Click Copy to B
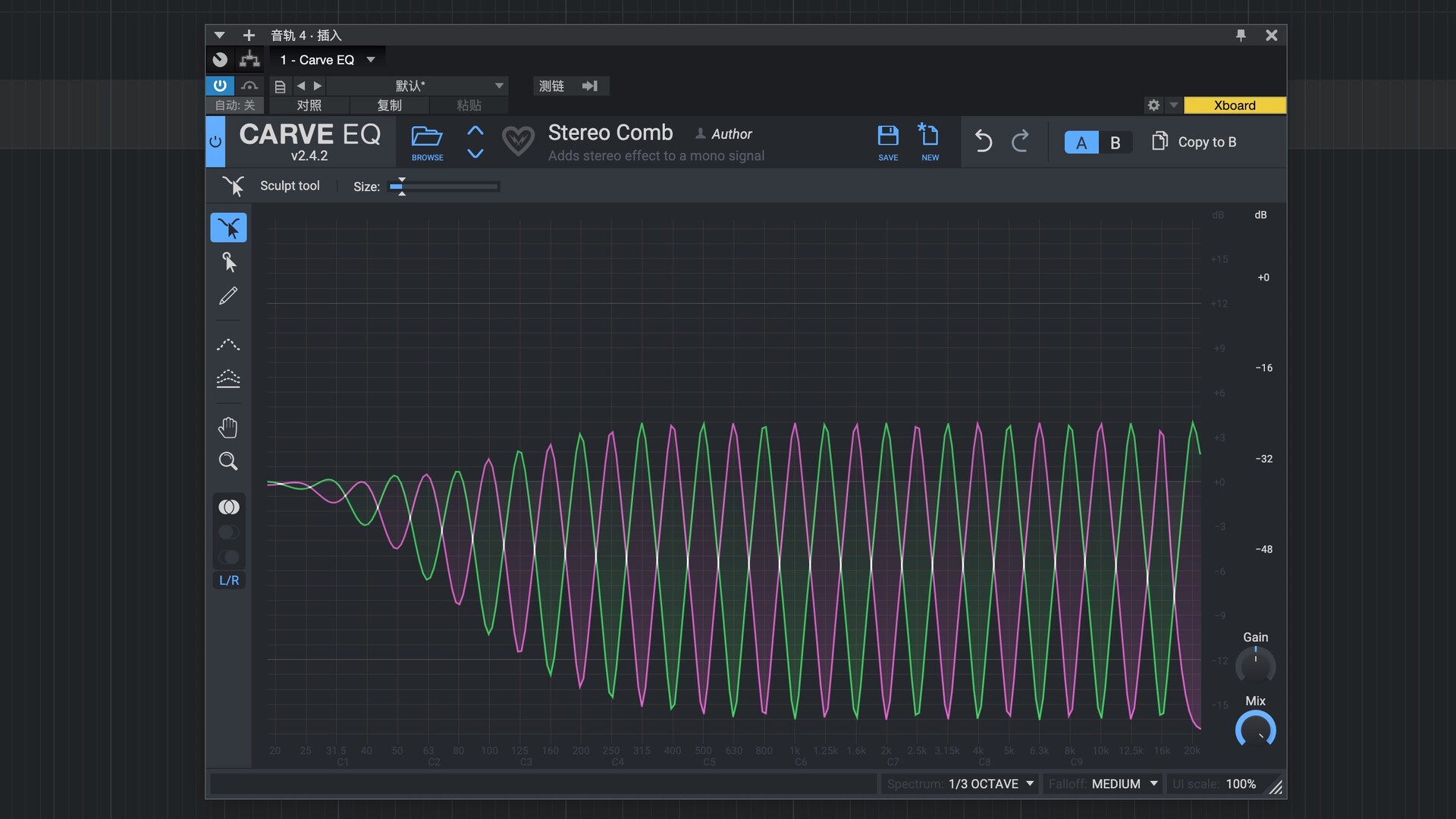 click(1194, 142)
